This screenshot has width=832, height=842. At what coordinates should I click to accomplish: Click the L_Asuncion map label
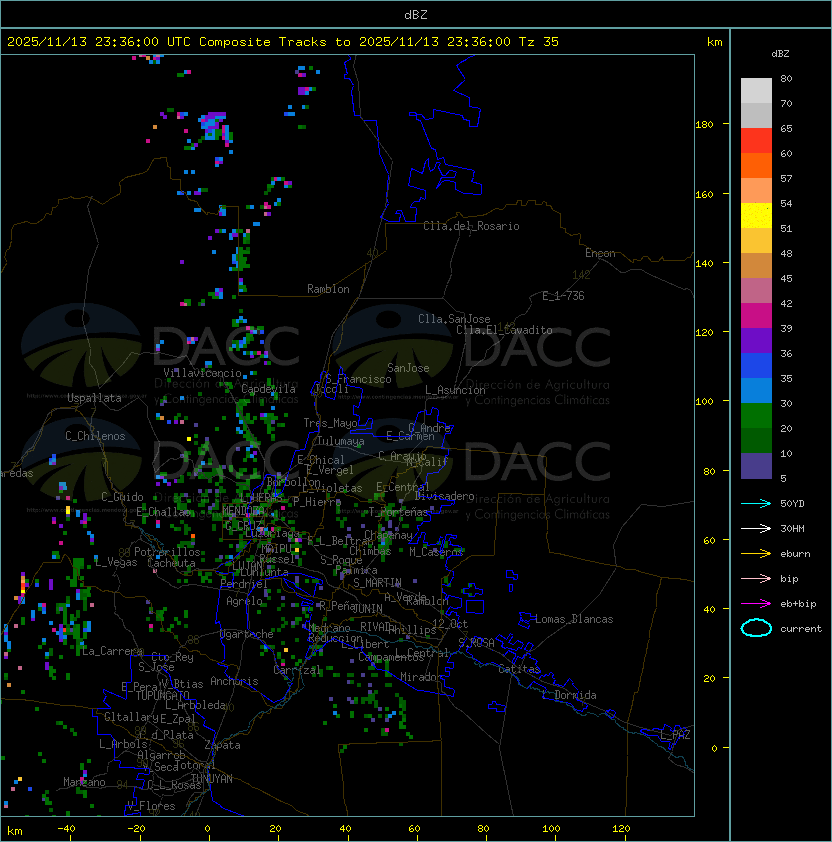point(455,390)
